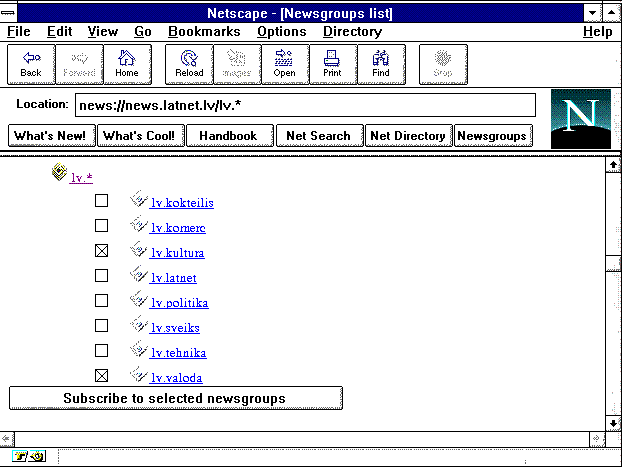Check the lv.komerc checkbox
The height and width of the screenshot is (467, 622).
click(102, 226)
